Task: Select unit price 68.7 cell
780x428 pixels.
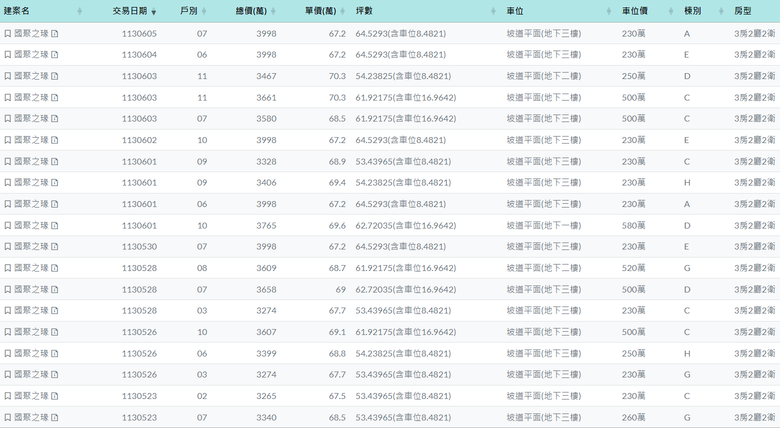Action: (337, 268)
